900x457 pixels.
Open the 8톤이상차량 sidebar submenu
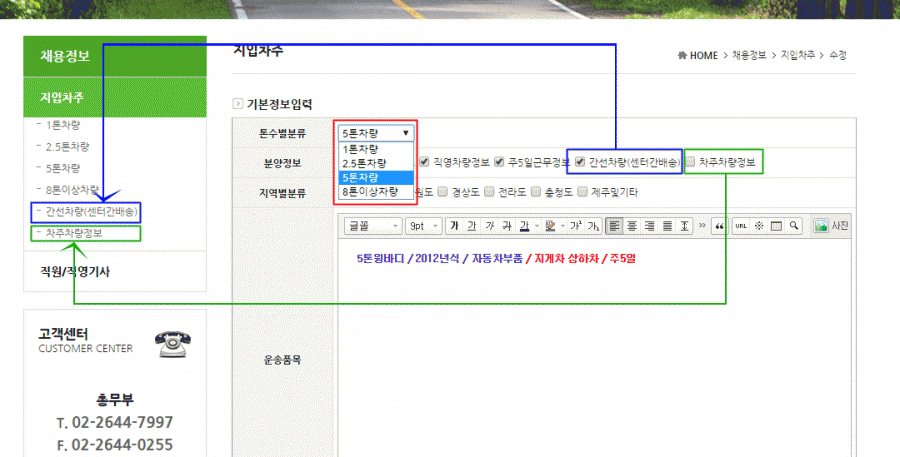tap(72, 190)
